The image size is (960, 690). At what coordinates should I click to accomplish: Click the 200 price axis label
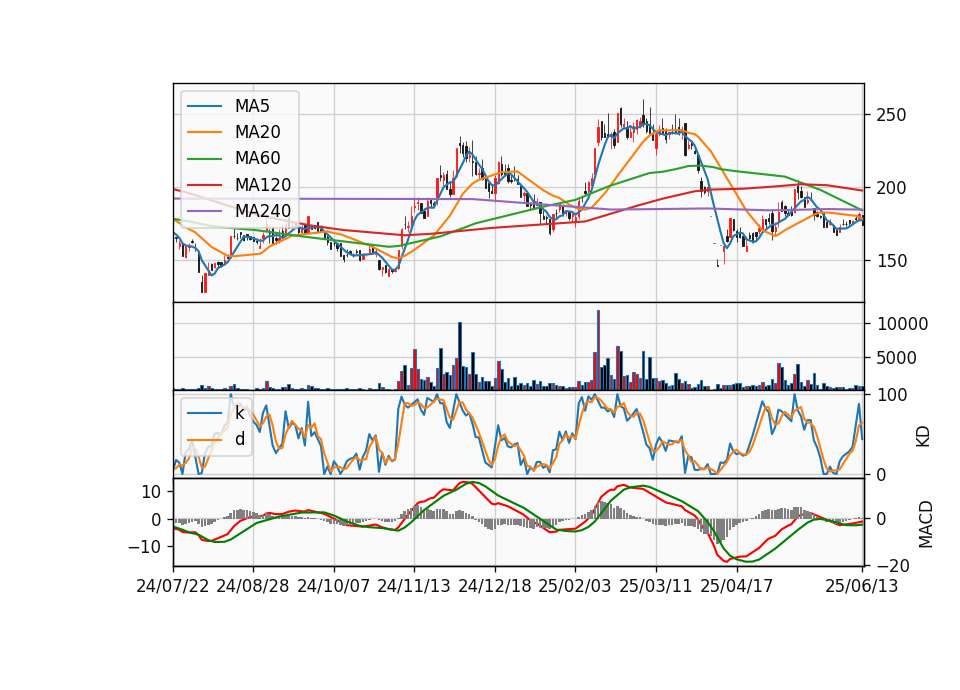coord(891,188)
